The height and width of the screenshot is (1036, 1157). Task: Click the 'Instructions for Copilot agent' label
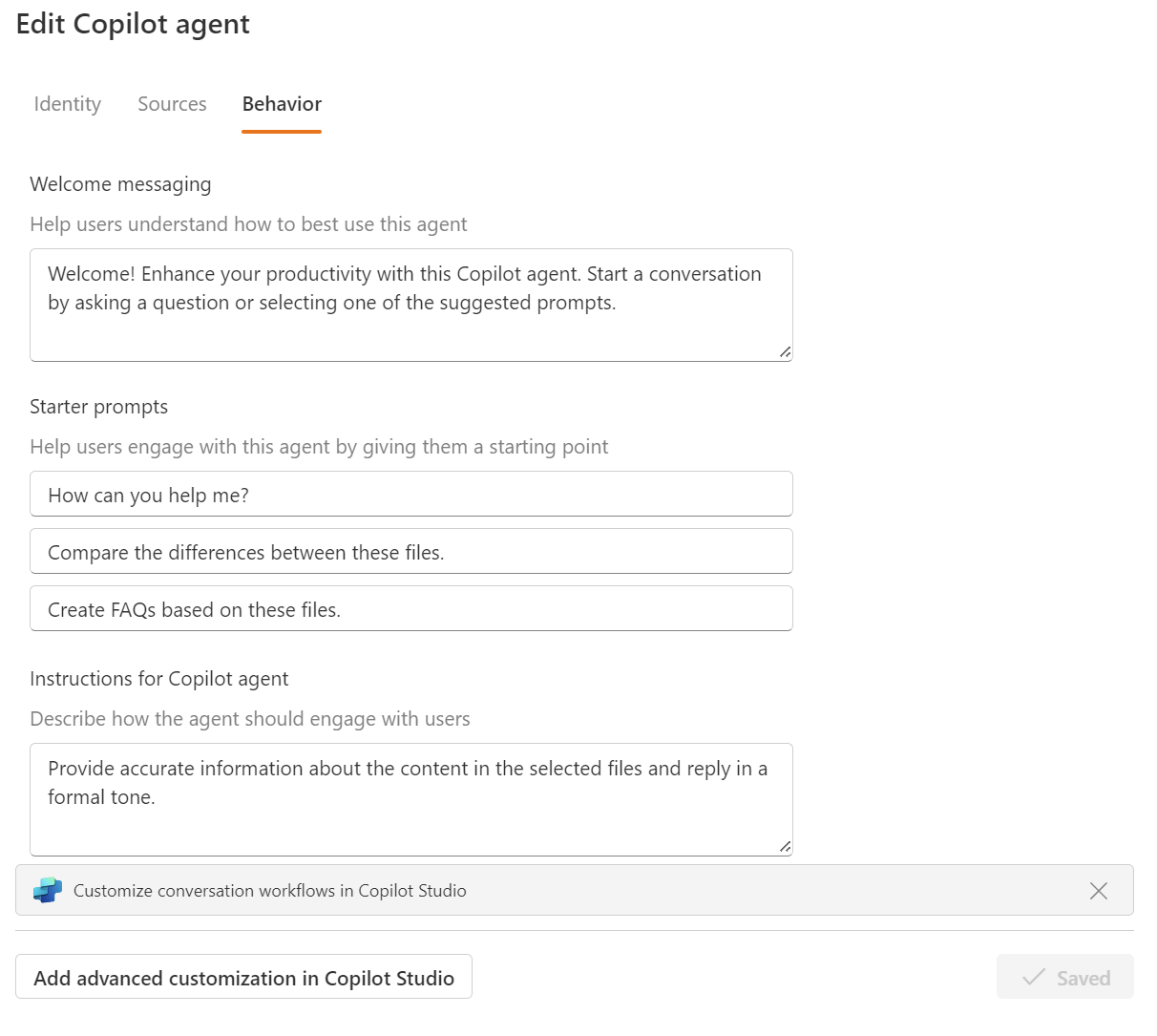click(158, 679)
